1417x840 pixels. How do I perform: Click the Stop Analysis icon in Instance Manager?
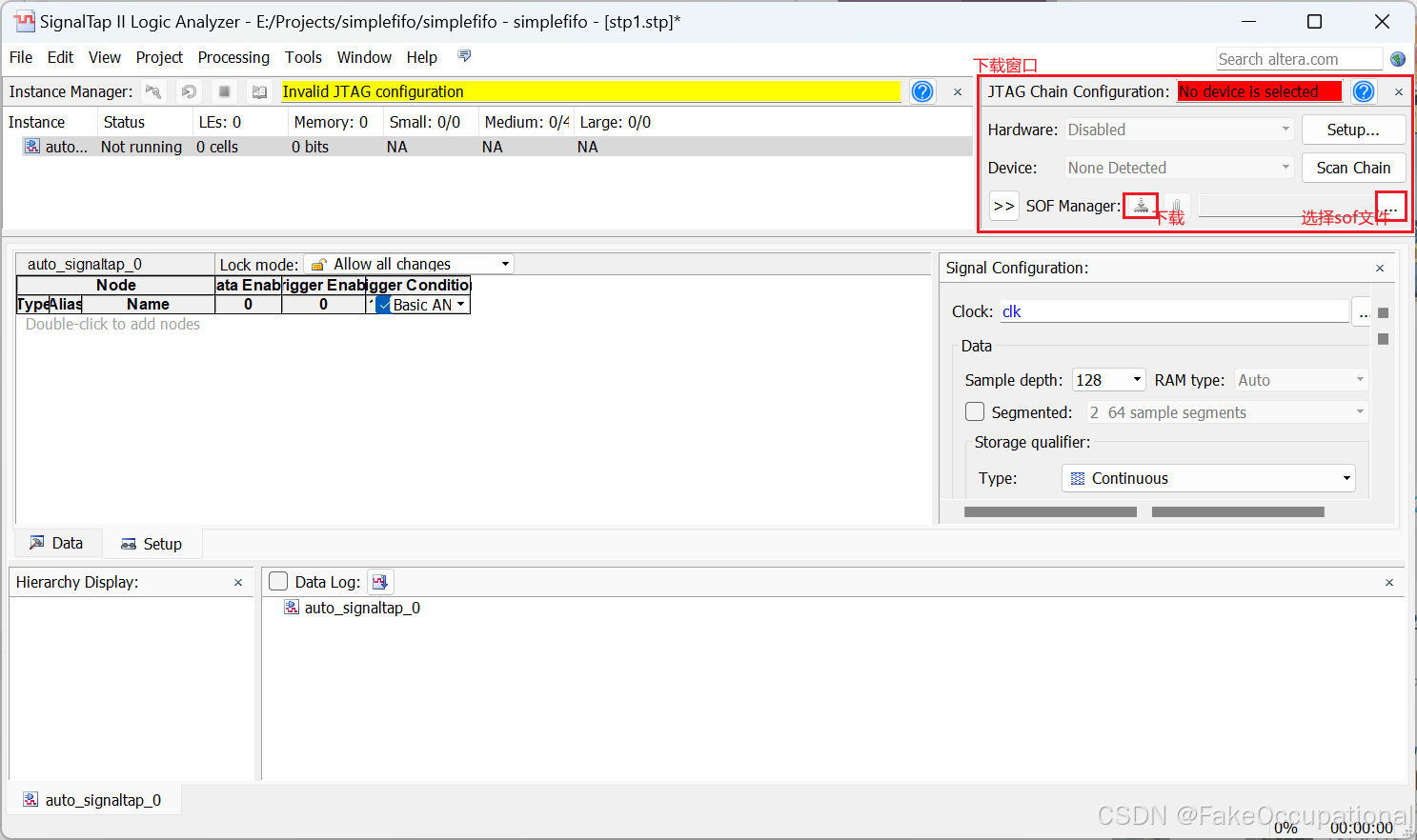[224, 91]
